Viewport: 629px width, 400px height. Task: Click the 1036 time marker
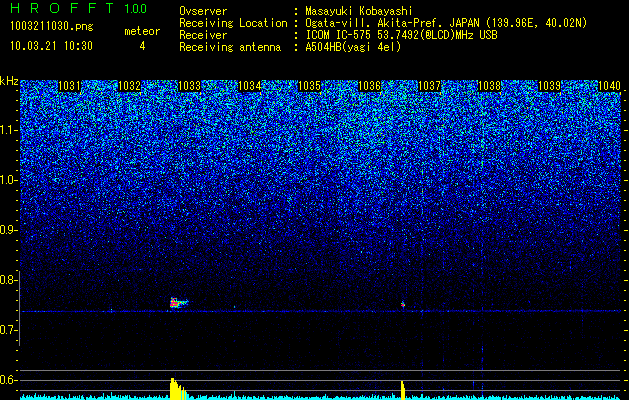tap(369, 86)
